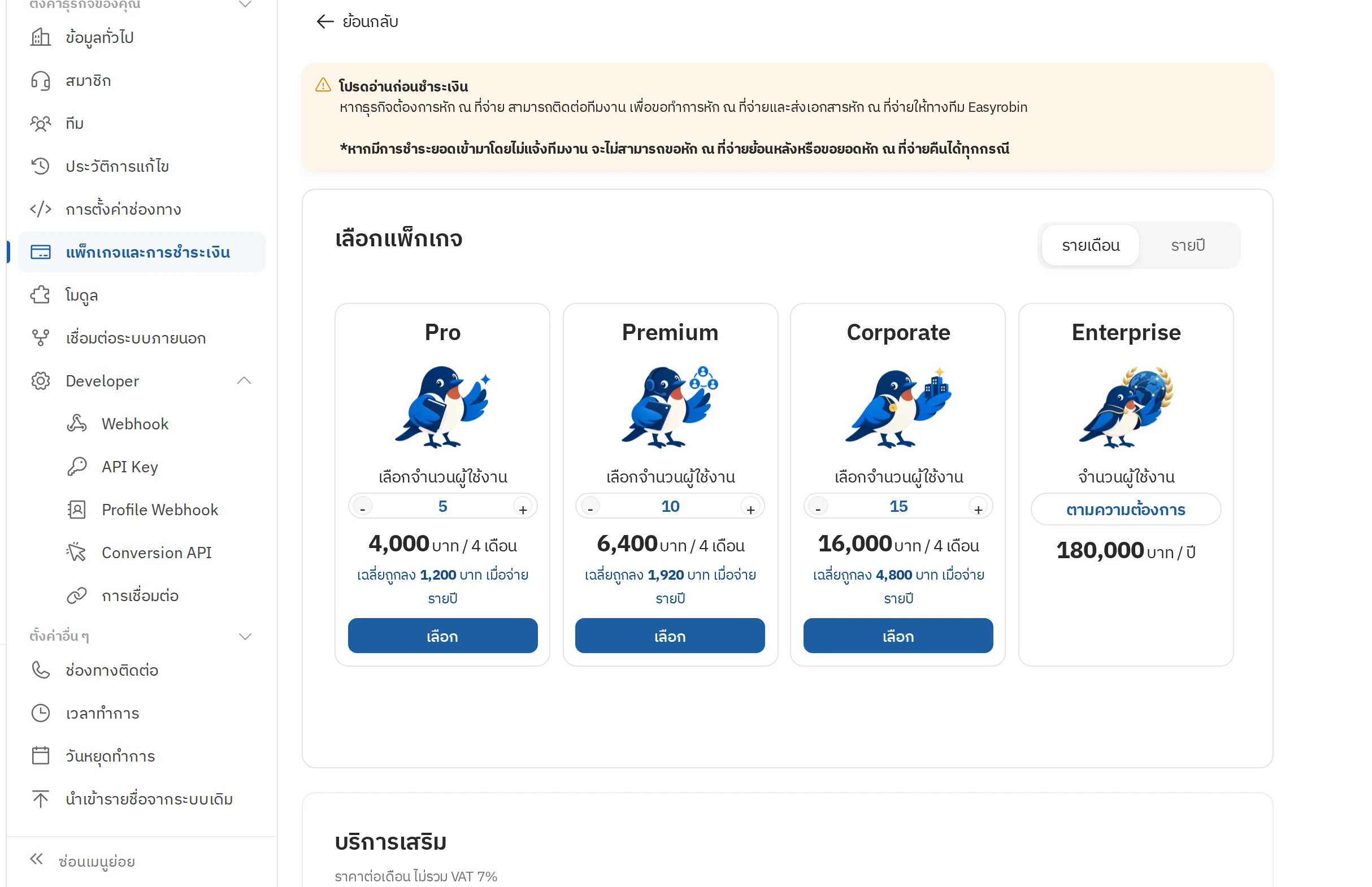The width and height of the screenshot is (1372, 887).
Task: Open โมดูล puzzle piece icon
Action: 40,295
